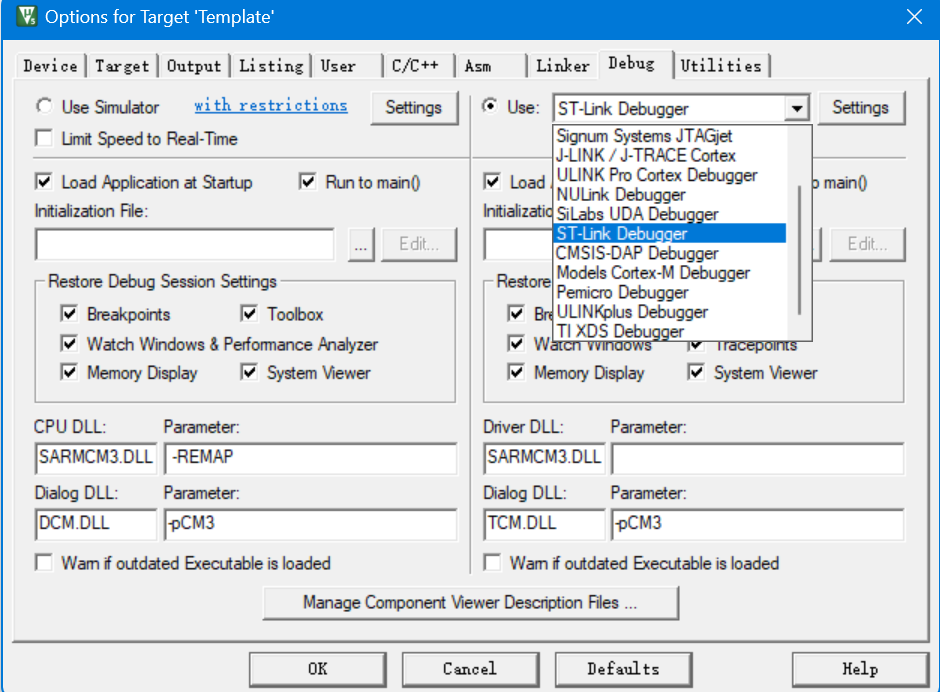Open the Utilities tab
This screenshot has height=692, width=940.
(x=721, y=66)
